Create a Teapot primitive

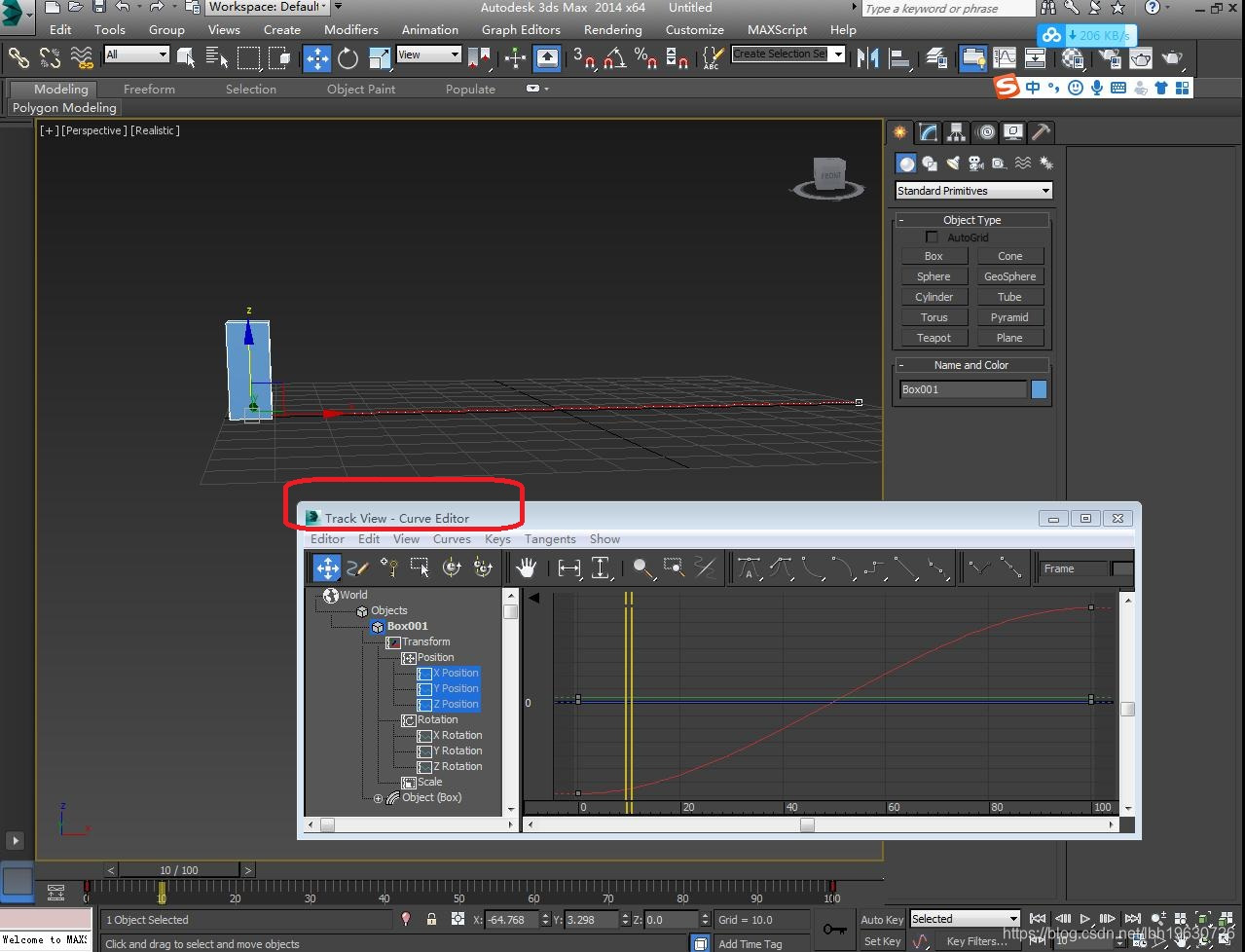(x=934, y=338)
